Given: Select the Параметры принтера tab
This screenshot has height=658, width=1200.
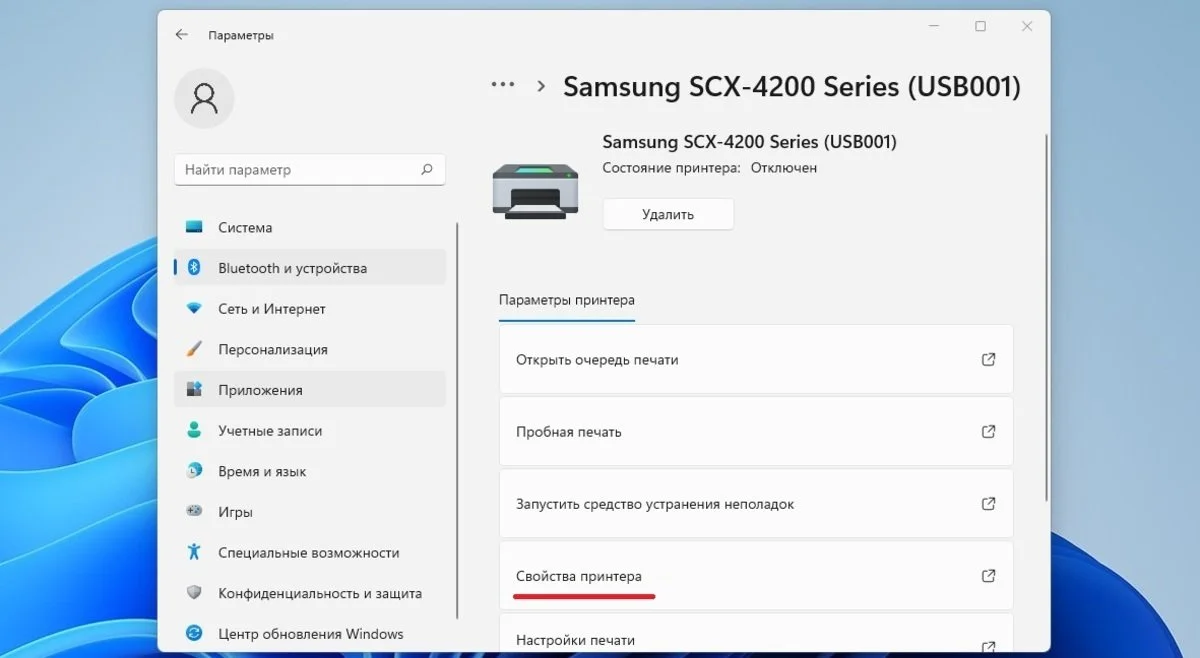Looking at the screenshot, I should 566,300.
